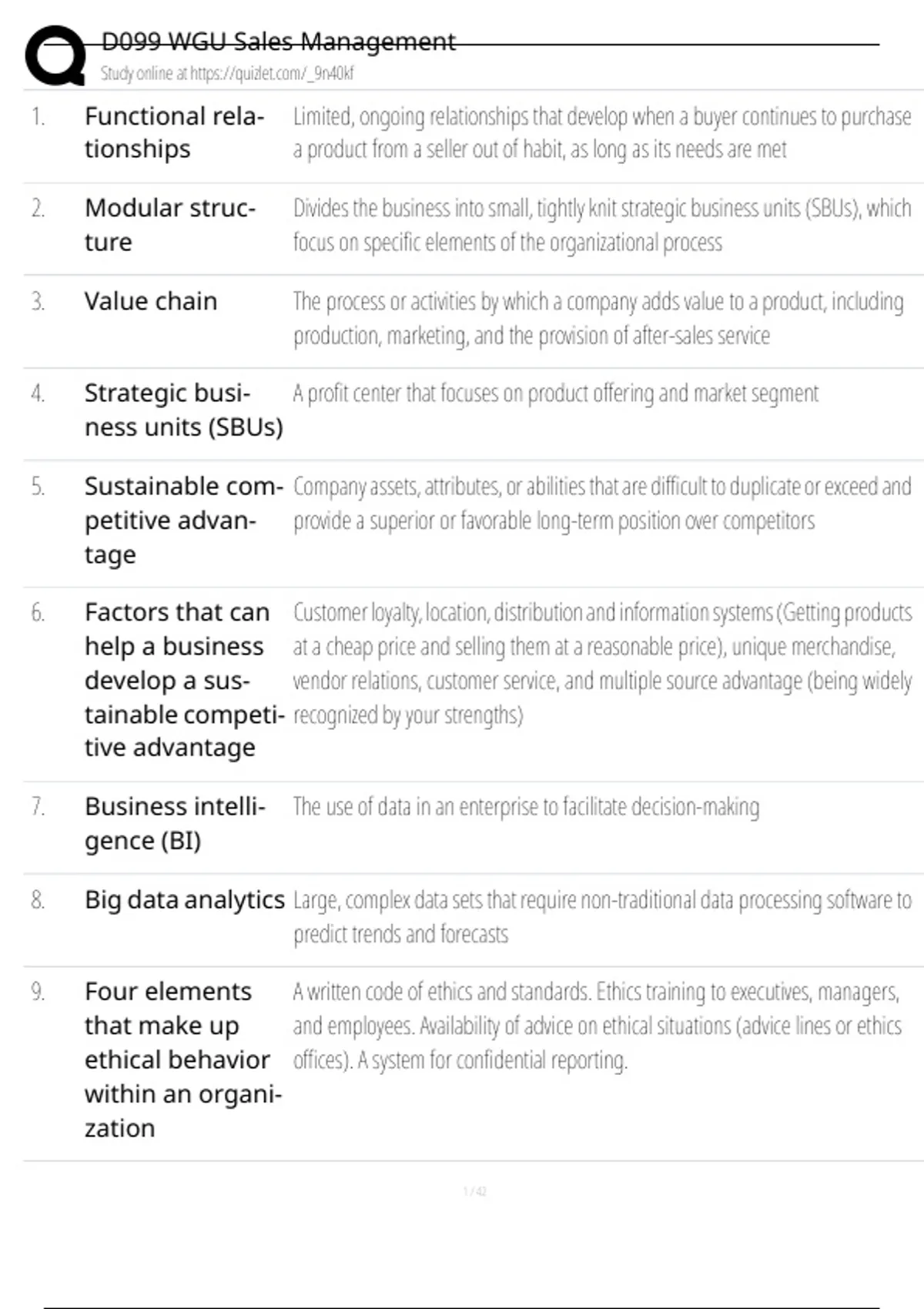Click the definition starting "Customer loyalty, location"

pos(601,663)
